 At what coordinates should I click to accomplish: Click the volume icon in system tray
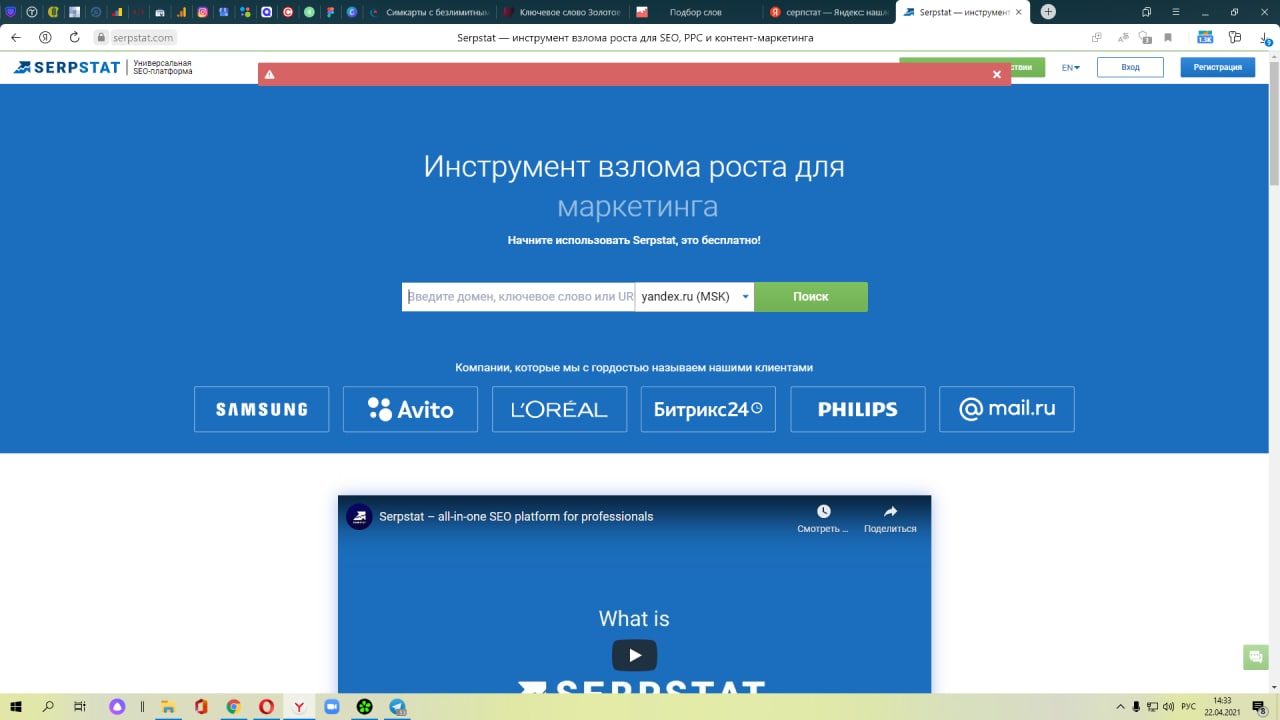pos(1168,707)
